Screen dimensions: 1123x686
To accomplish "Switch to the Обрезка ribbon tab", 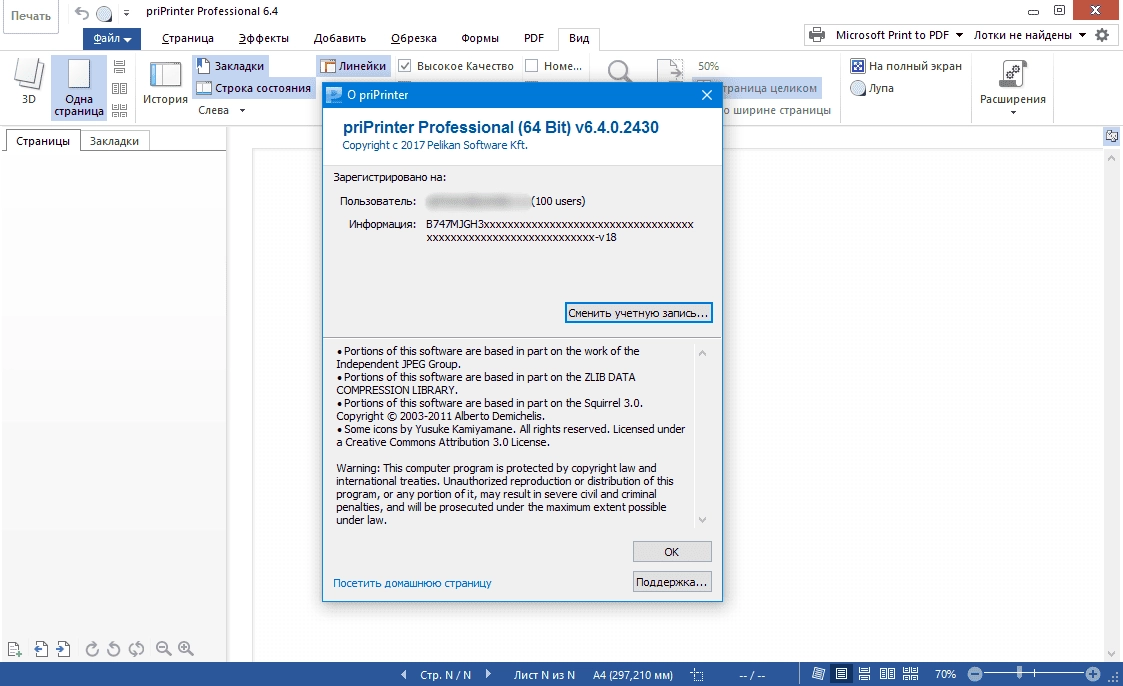I will 413,39.
